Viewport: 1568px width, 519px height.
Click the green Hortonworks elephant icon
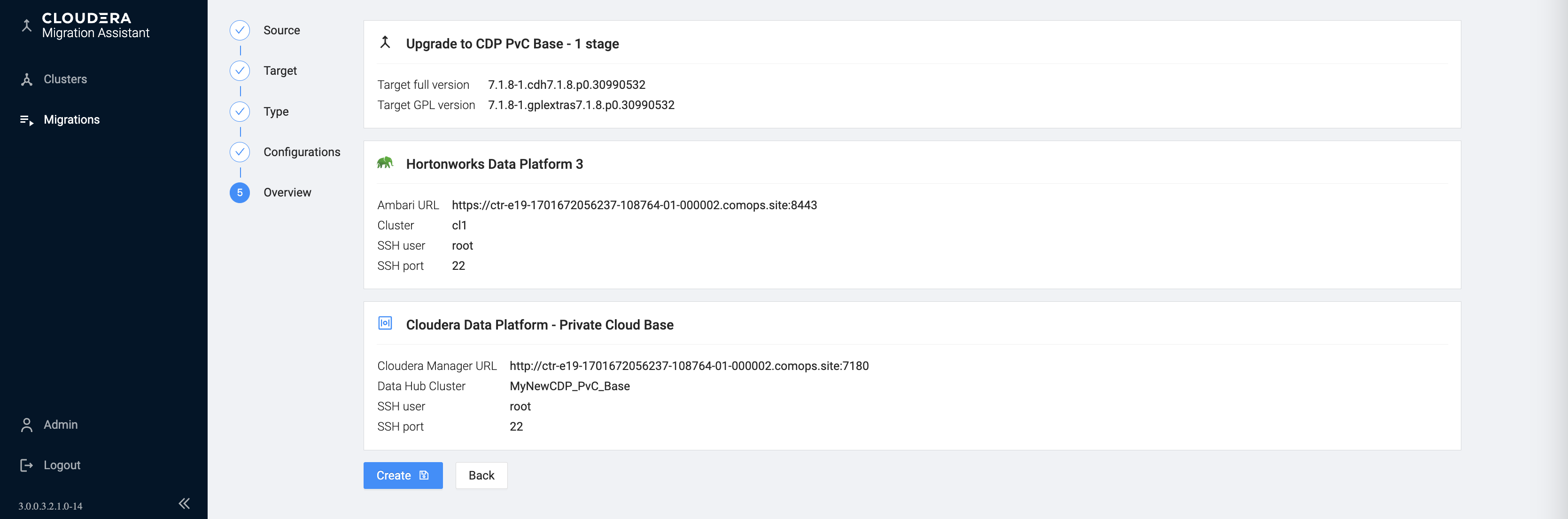coord(385,163)
